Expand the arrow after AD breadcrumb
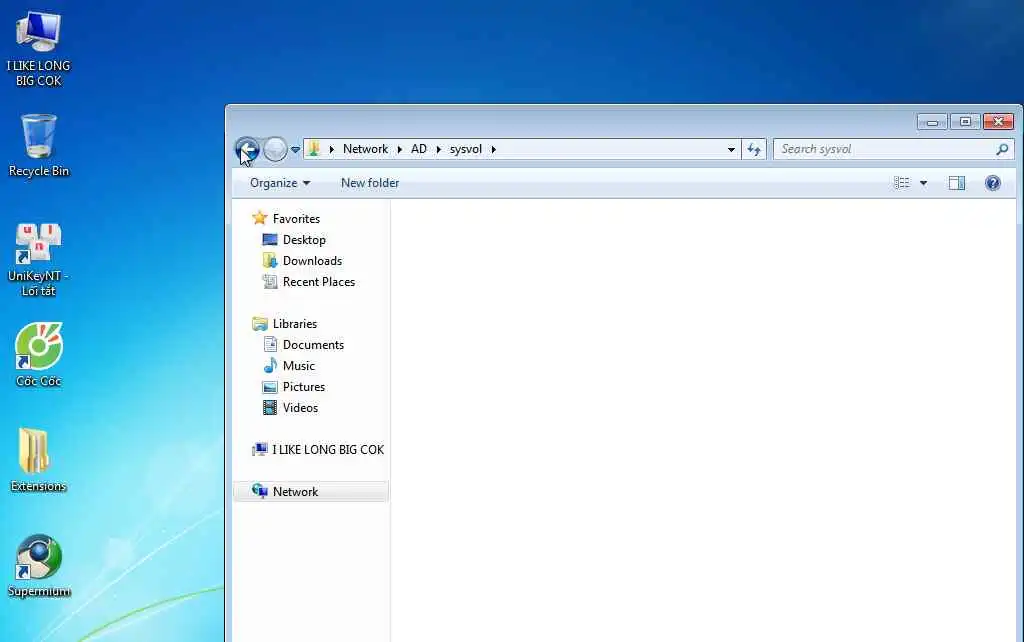 click(x=439, y=150)
